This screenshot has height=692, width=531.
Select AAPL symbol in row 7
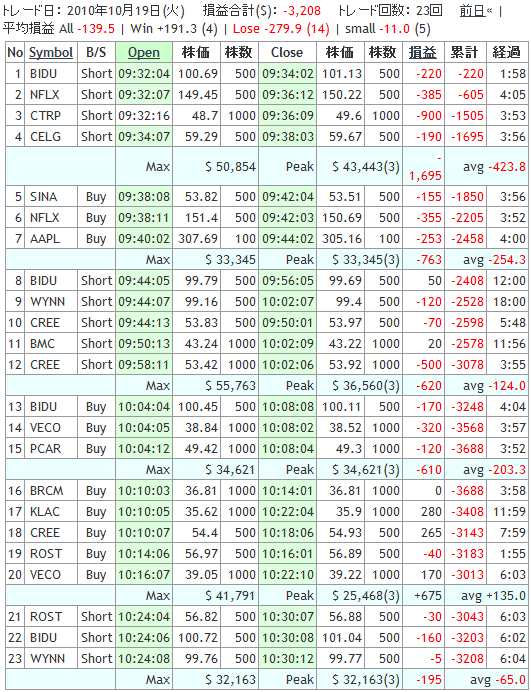(44, 239)
